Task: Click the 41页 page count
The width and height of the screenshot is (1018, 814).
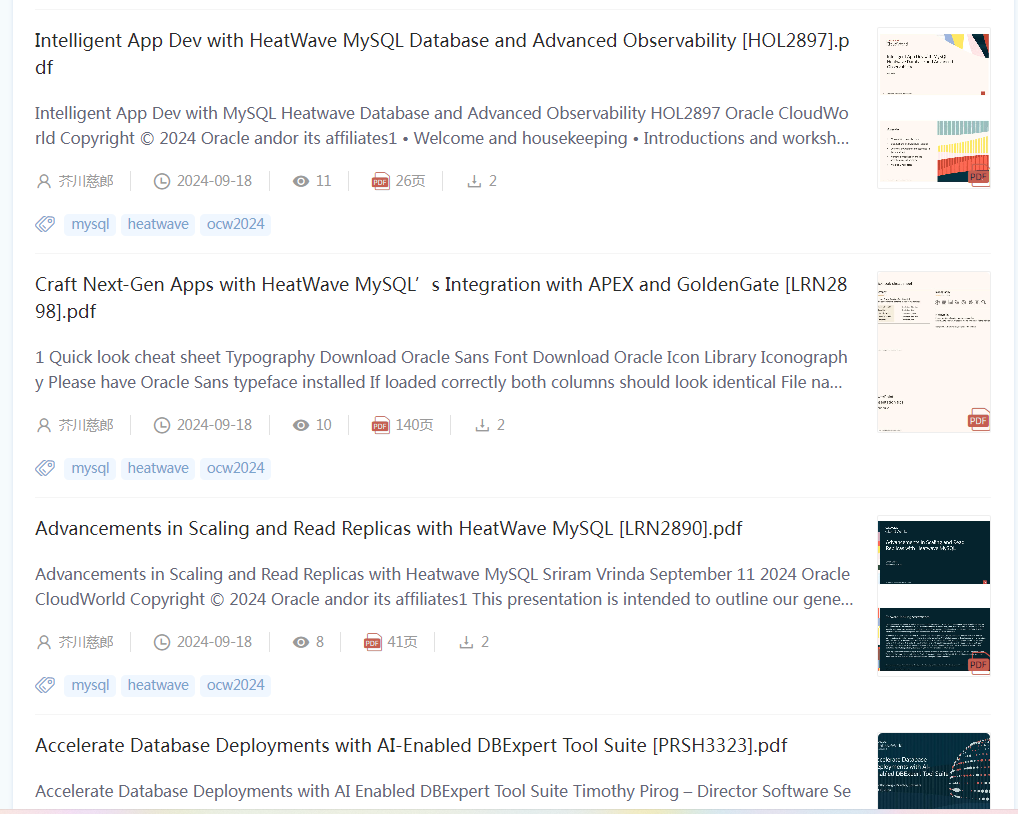Action: coord(403,642)
